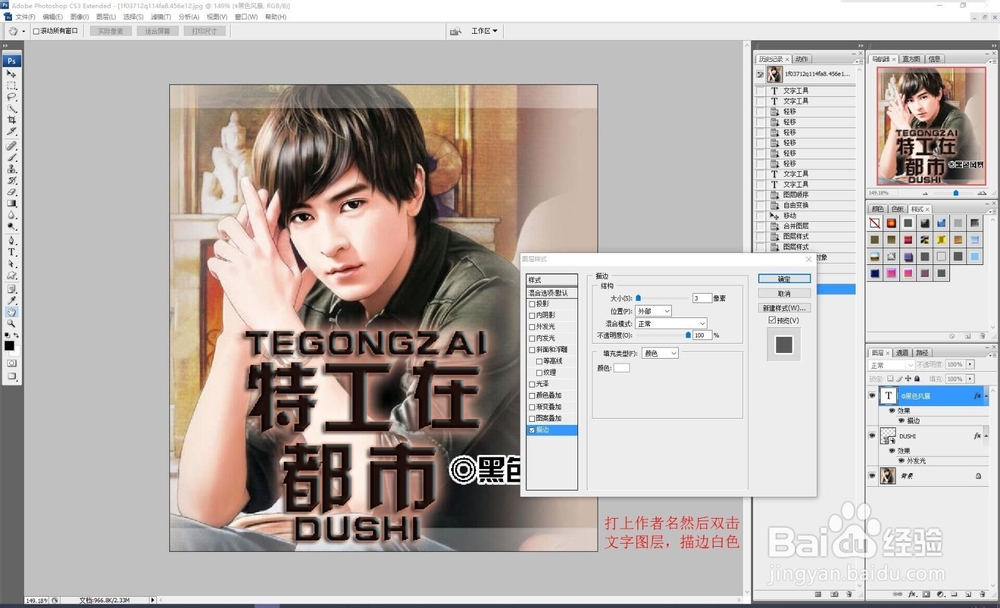Click the 实际像素 (Actual Pixels) button
Screen dimensions: 1000x608
[x=111, y=31]
